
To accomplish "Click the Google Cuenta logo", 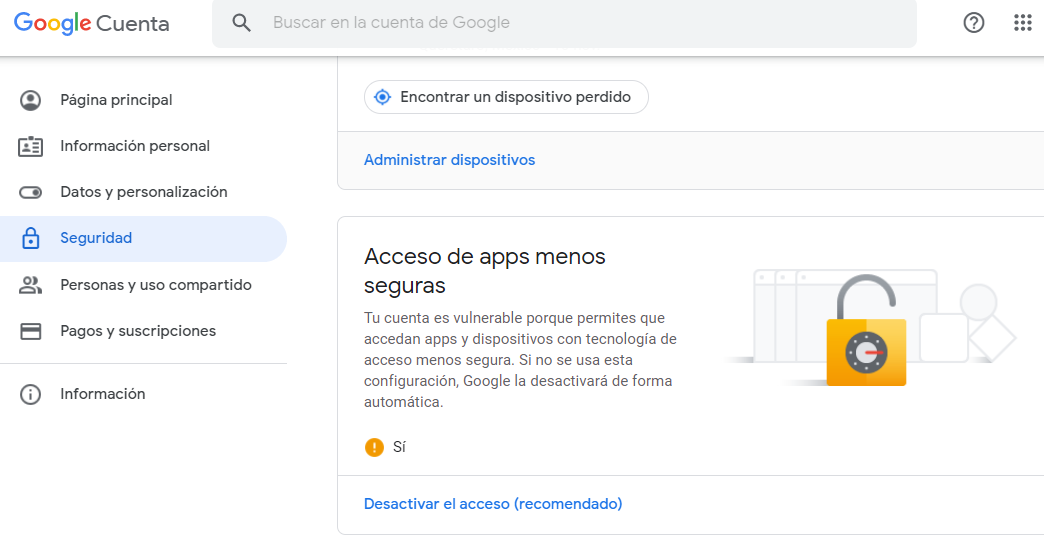I will [x=92, y=23].
